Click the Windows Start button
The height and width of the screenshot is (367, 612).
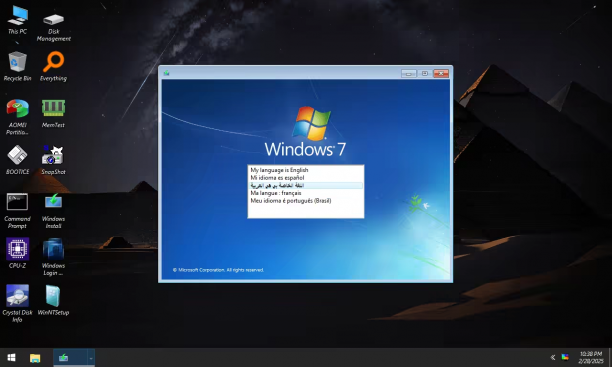click(x=11, y=358)
